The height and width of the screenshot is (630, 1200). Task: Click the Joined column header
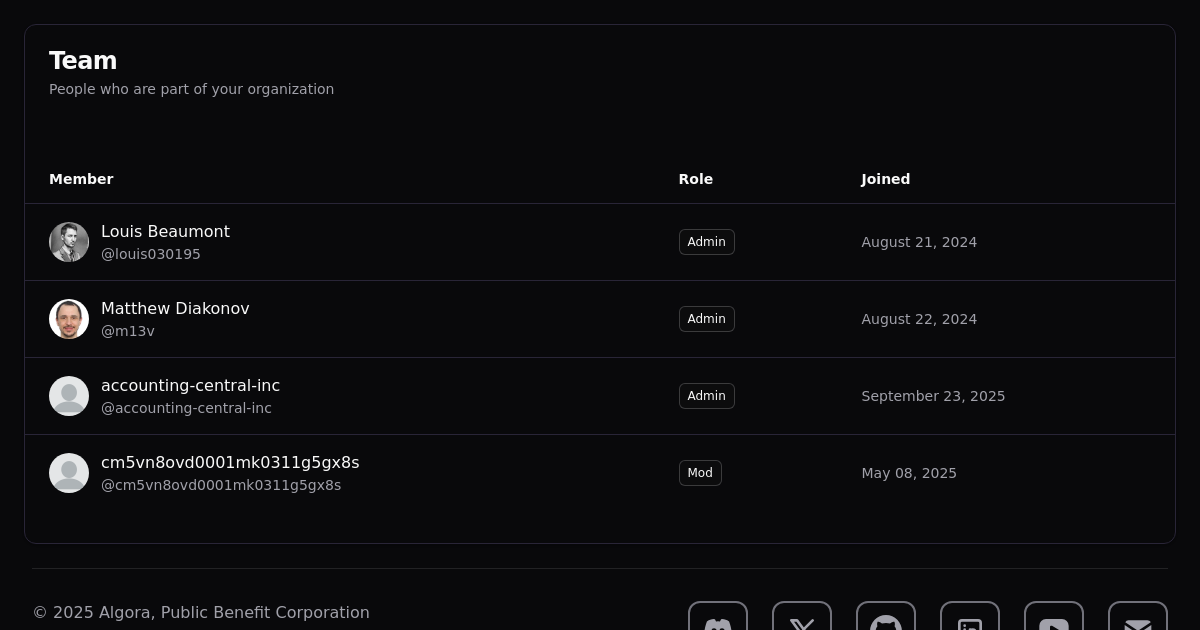[885, 179]
